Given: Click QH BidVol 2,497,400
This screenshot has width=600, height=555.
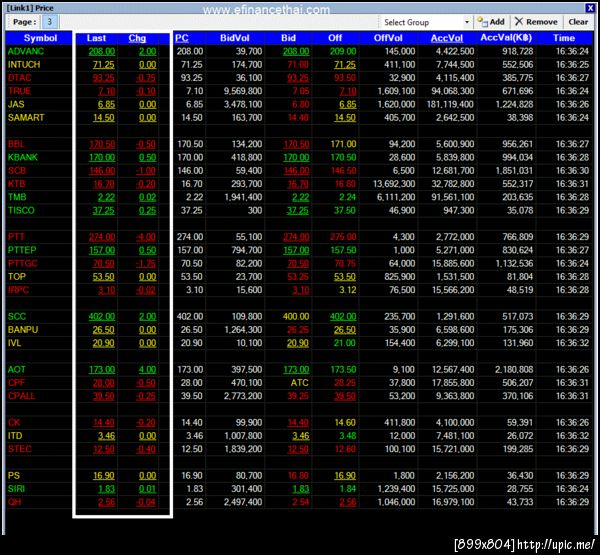Looking at the screenshot, I should pos(243,502).
